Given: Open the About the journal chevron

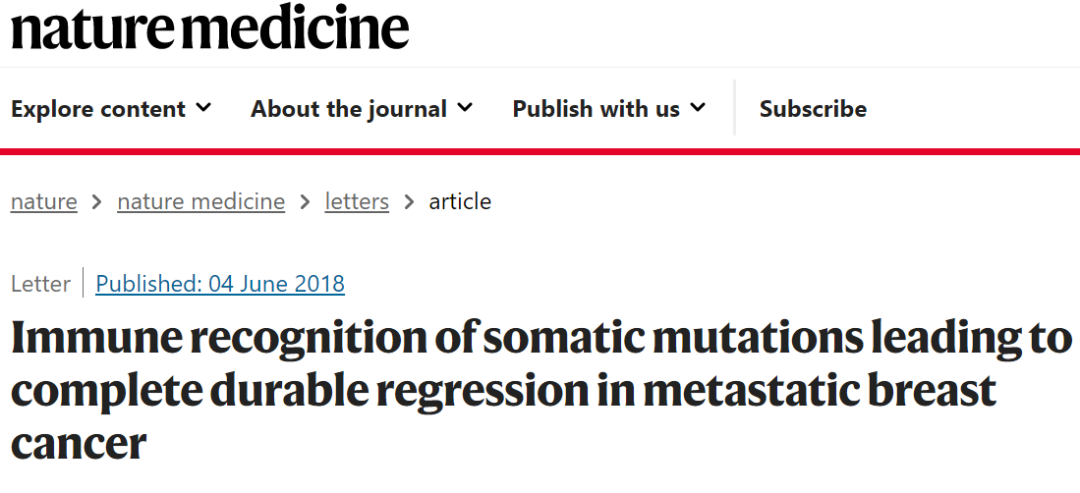Looking at the screenshot, I should coord(465,107).
